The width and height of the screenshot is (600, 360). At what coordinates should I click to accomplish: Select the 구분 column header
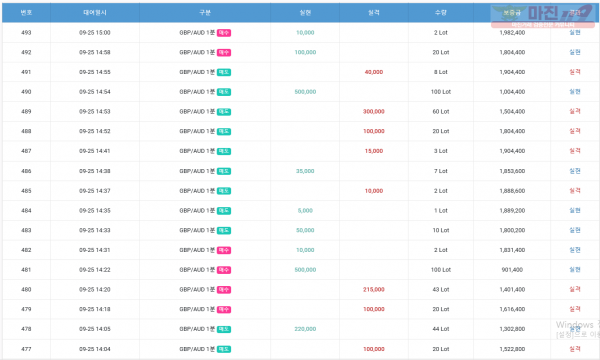(x=205, y=13)
